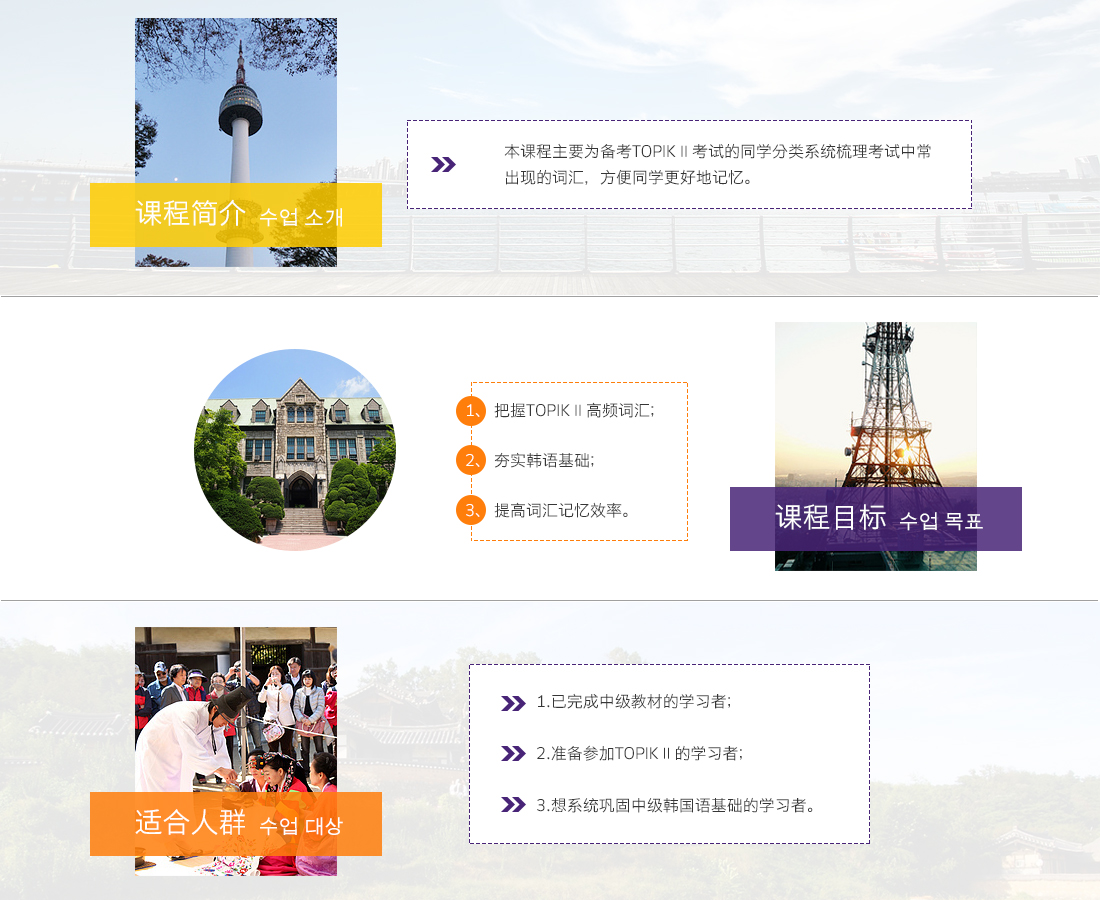Click the orange number 2 circle
This screenshot has height=900, width=1100.
pyautogui.click(x=470, y=460)
